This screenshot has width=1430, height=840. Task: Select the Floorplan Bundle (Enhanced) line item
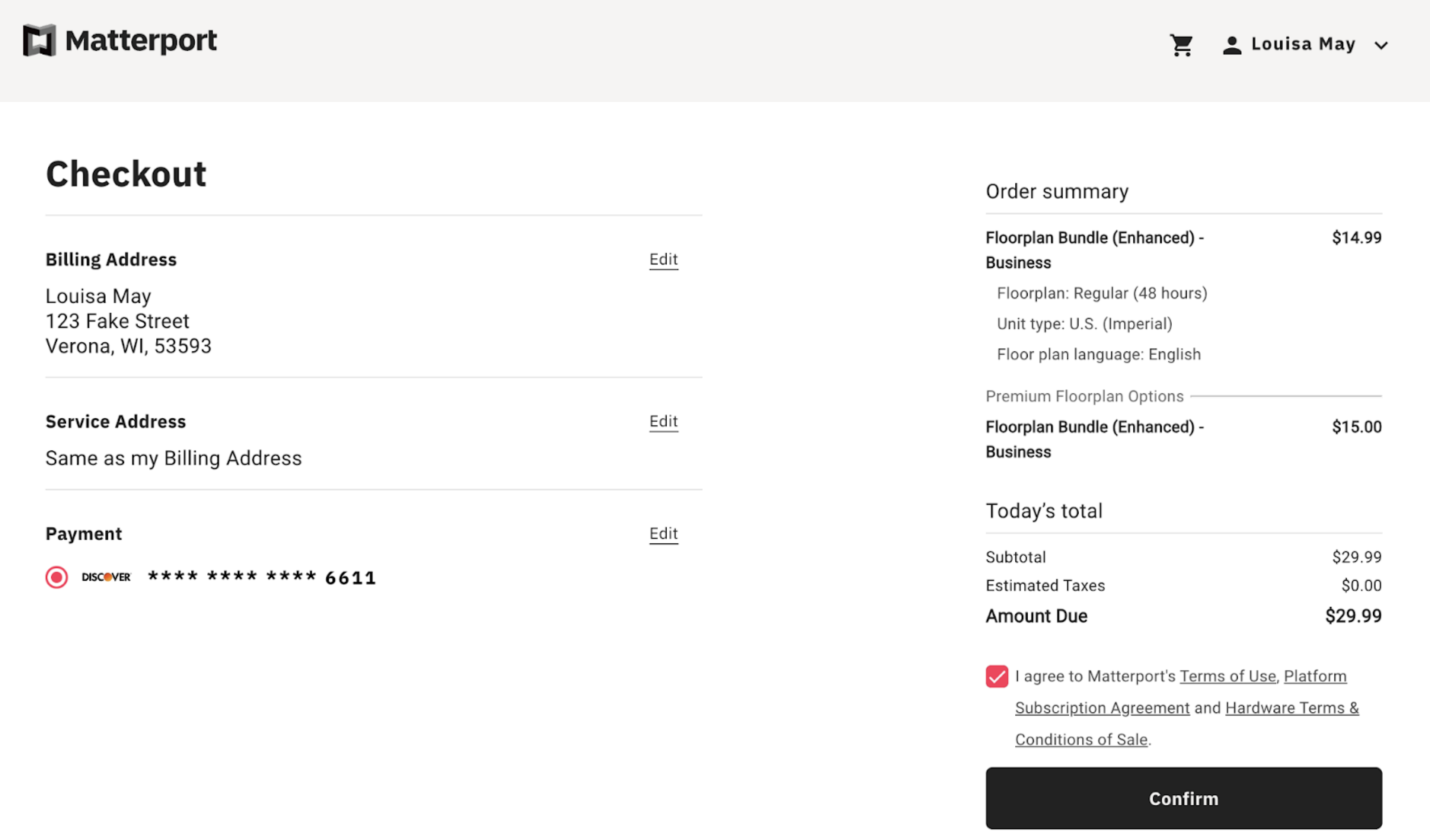pyautogui.click(x=1095, y=250)
